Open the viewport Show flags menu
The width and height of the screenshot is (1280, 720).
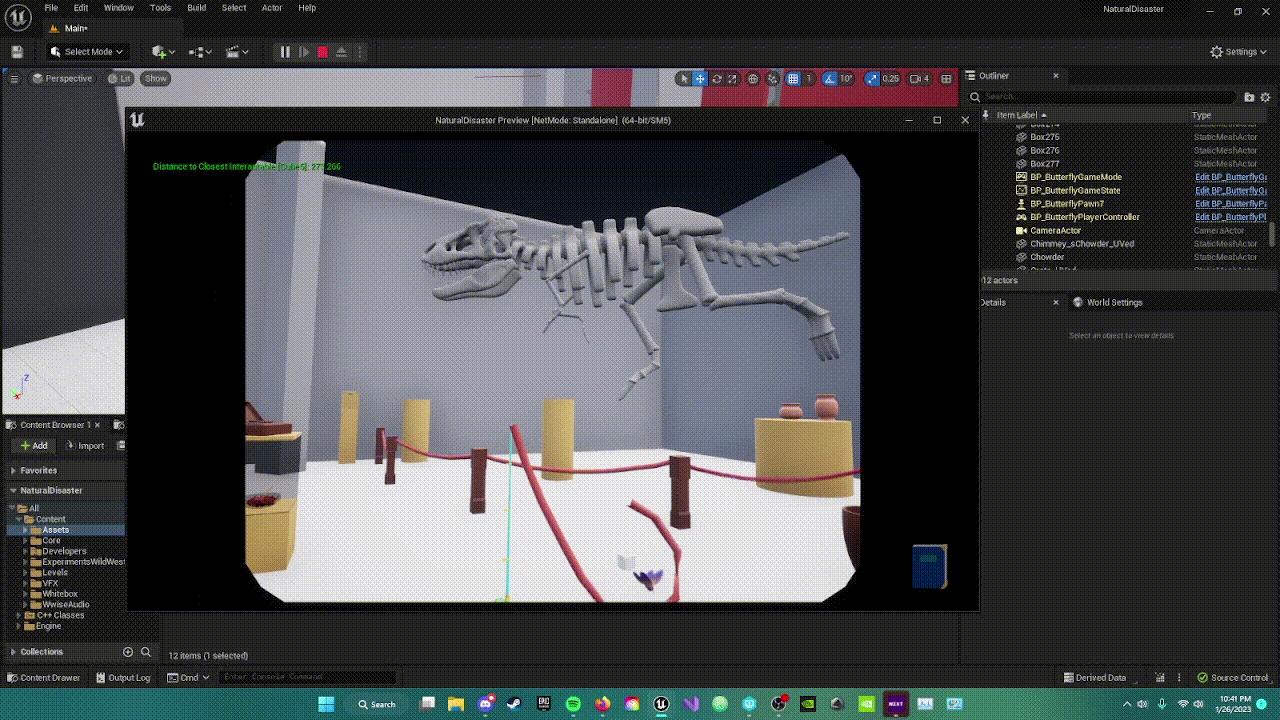(156, 78)
